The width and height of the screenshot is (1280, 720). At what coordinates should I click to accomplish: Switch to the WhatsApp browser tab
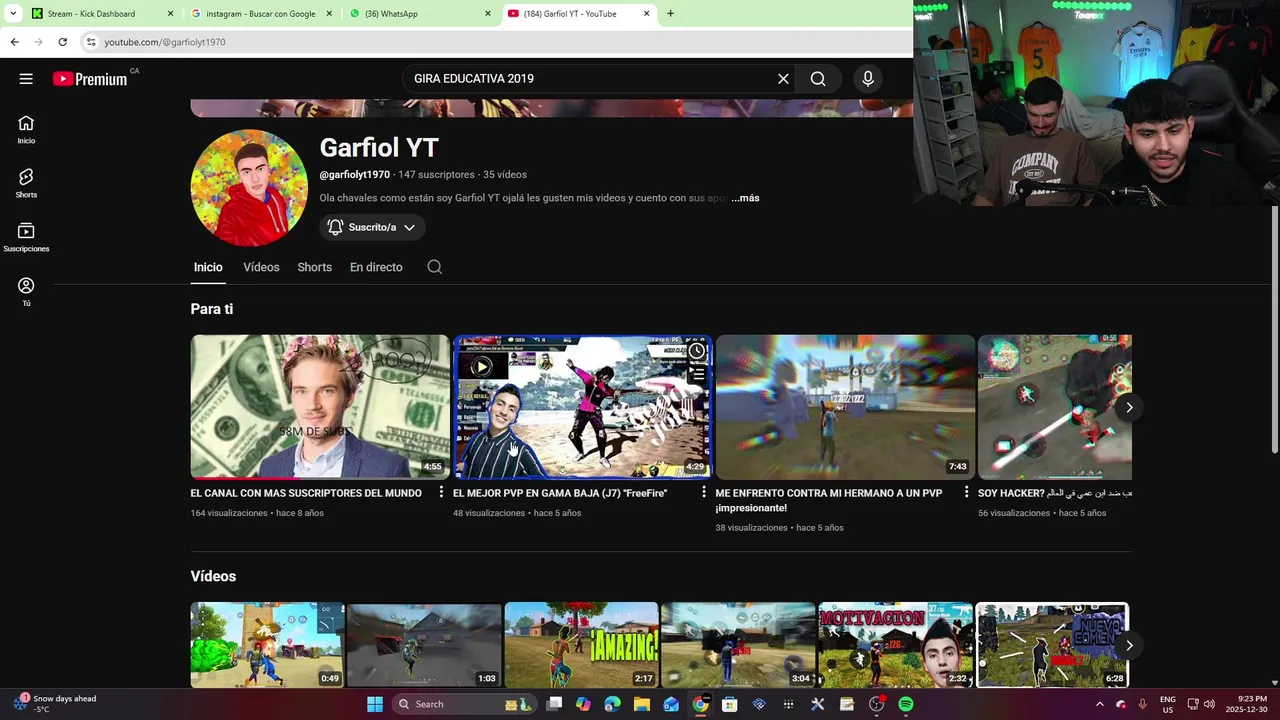tap(420, 14)
